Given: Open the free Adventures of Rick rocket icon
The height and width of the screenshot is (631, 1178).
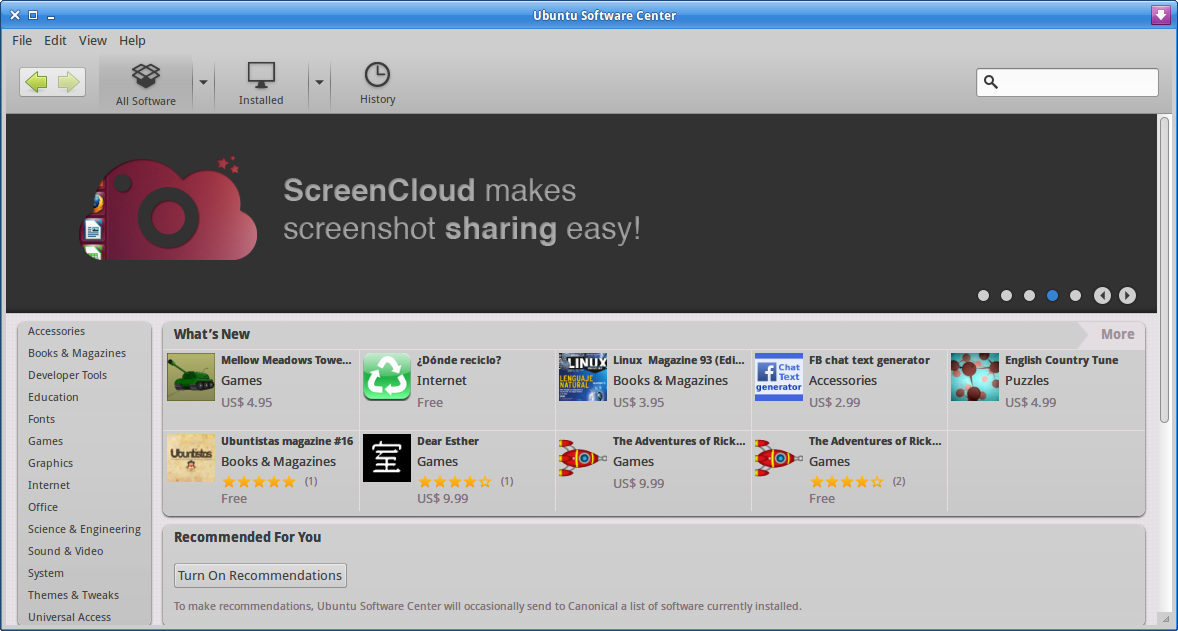Looking at the screenshot, I should click(x=779, y=458).
